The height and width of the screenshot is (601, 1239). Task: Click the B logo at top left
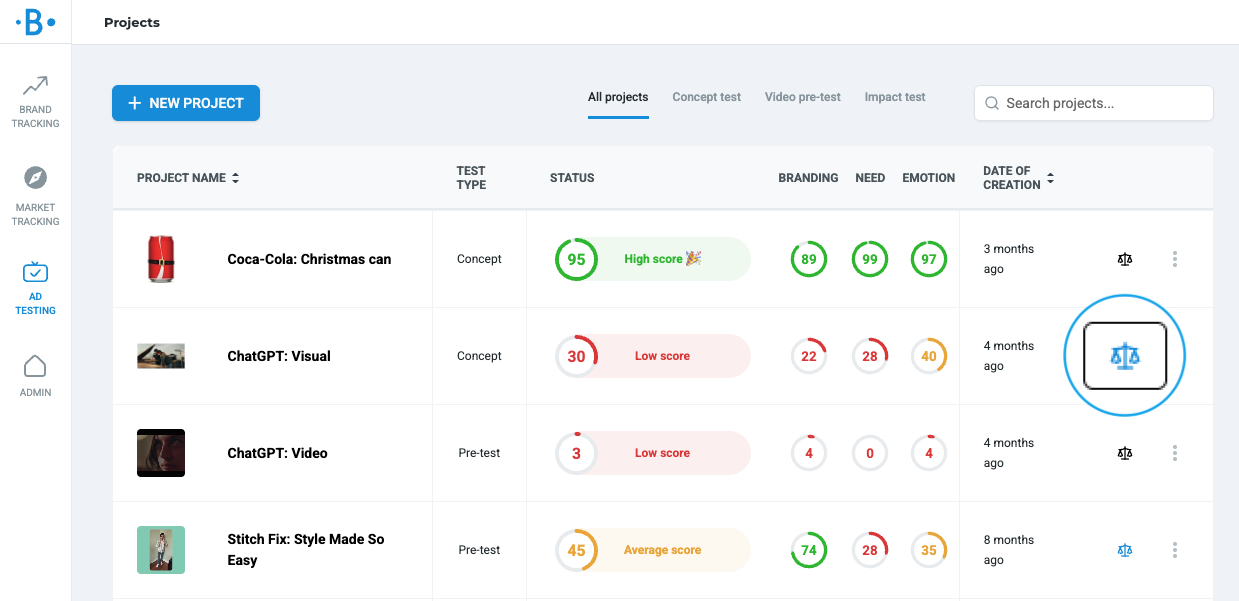point(35,22)
